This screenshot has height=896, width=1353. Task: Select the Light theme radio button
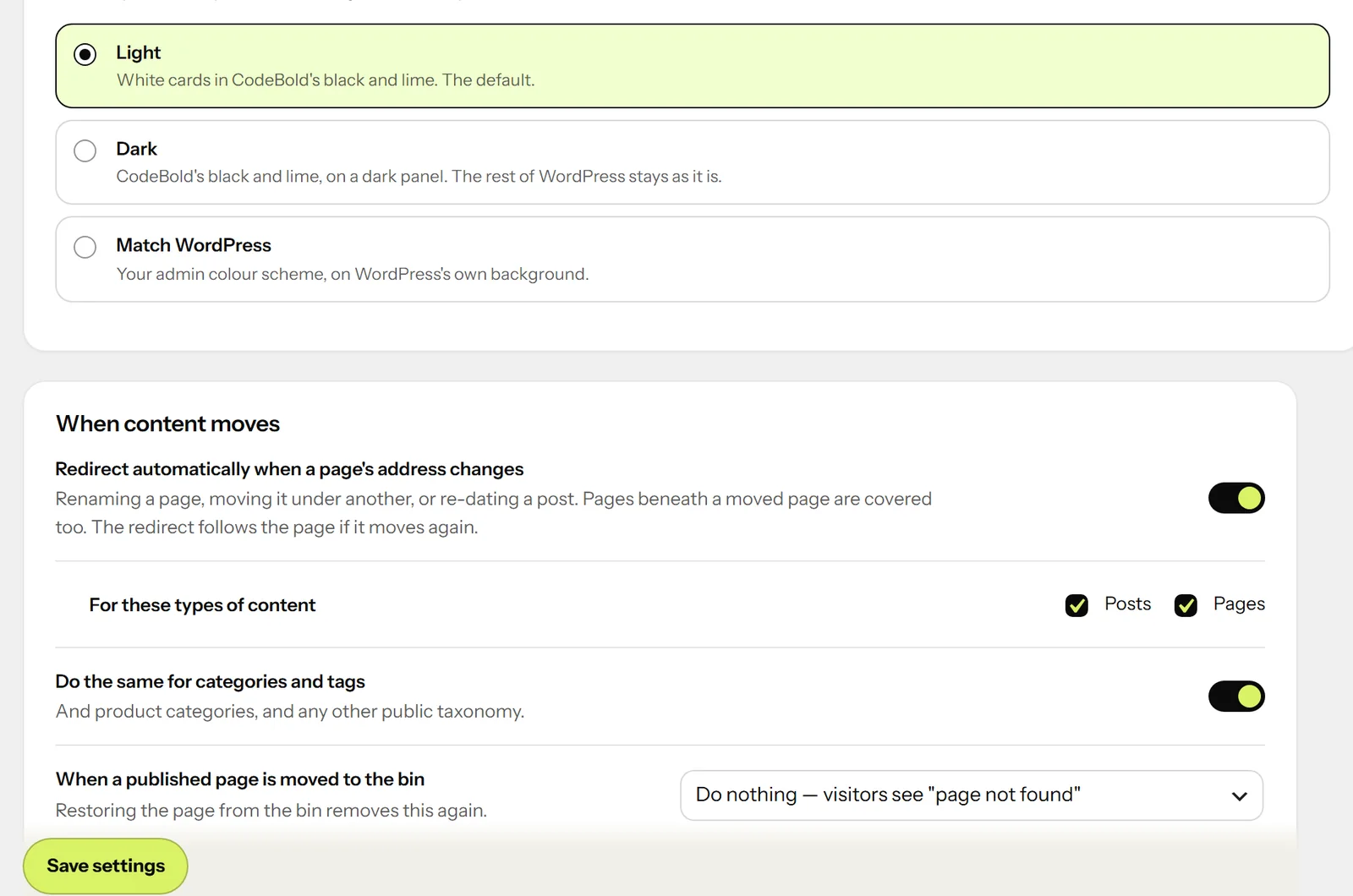[x=85, y=55]
